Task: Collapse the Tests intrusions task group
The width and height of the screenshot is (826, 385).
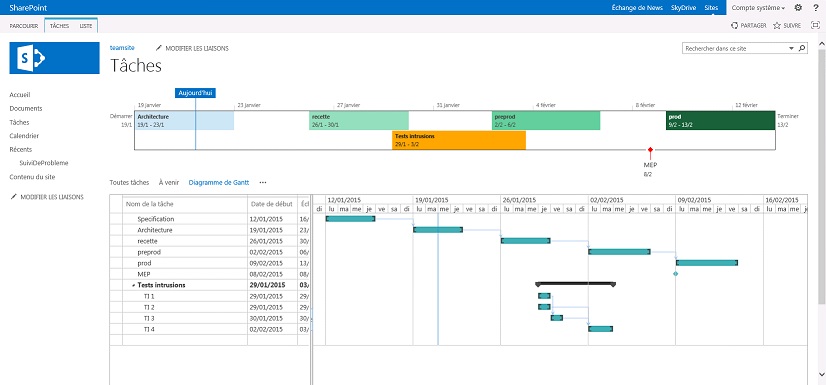Action: (133, 285)
